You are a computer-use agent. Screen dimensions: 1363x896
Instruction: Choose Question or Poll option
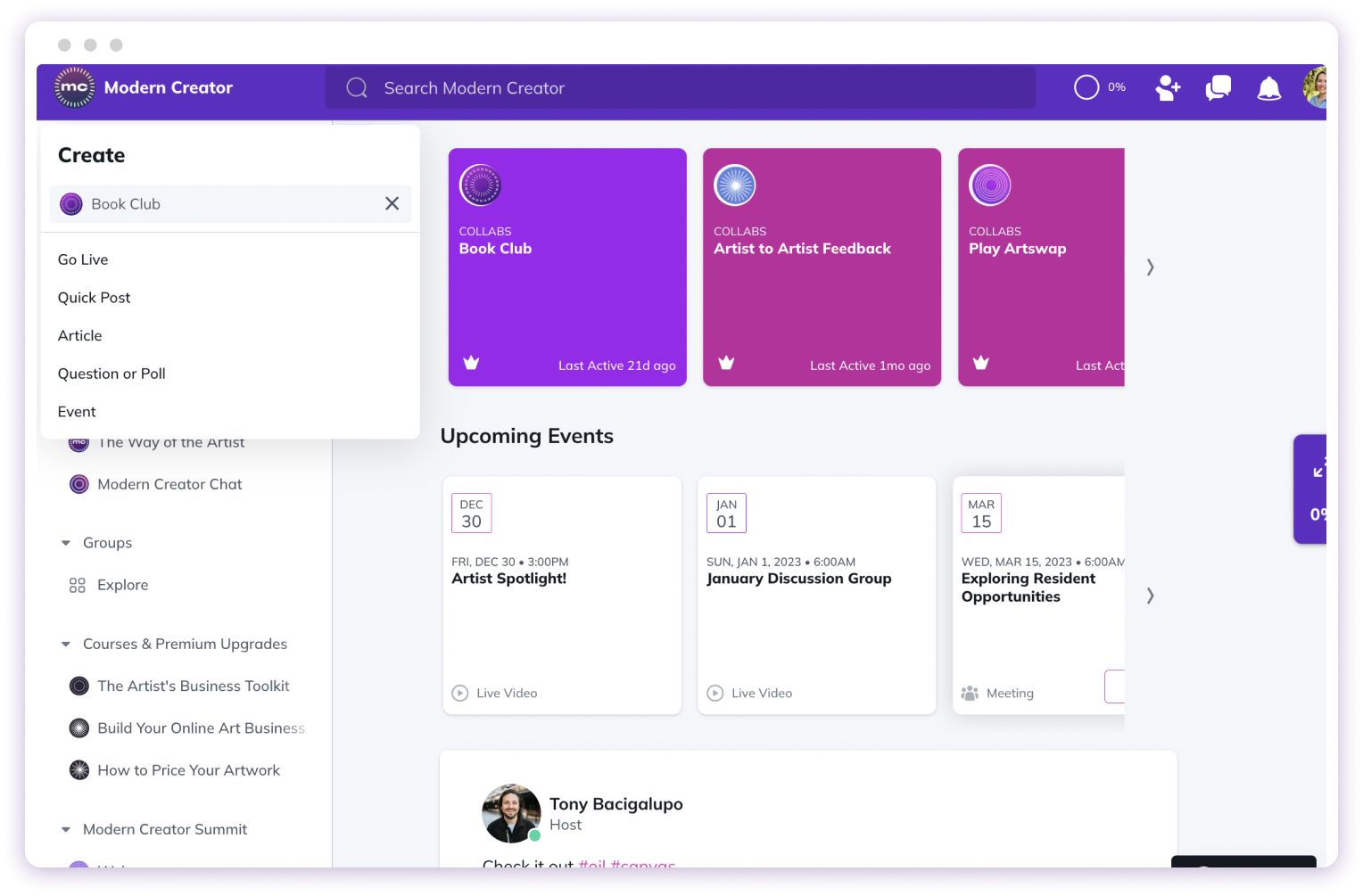tap(112, 374)
